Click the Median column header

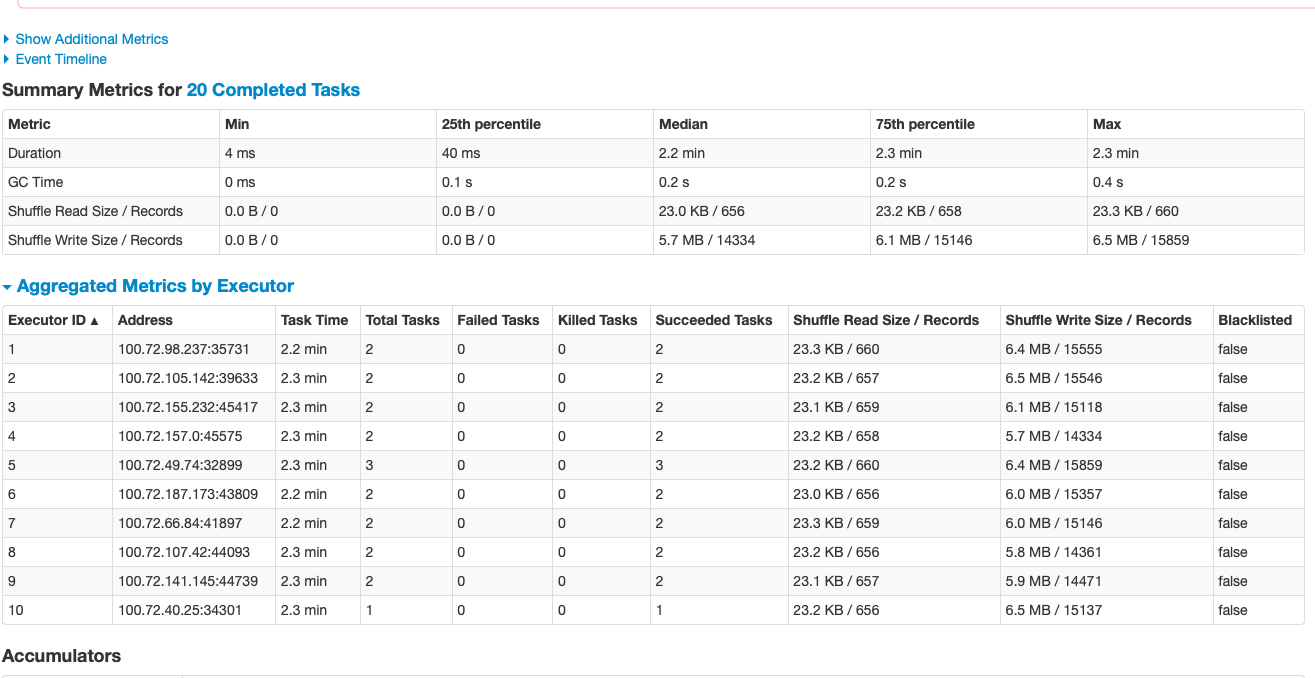(683, 124)
